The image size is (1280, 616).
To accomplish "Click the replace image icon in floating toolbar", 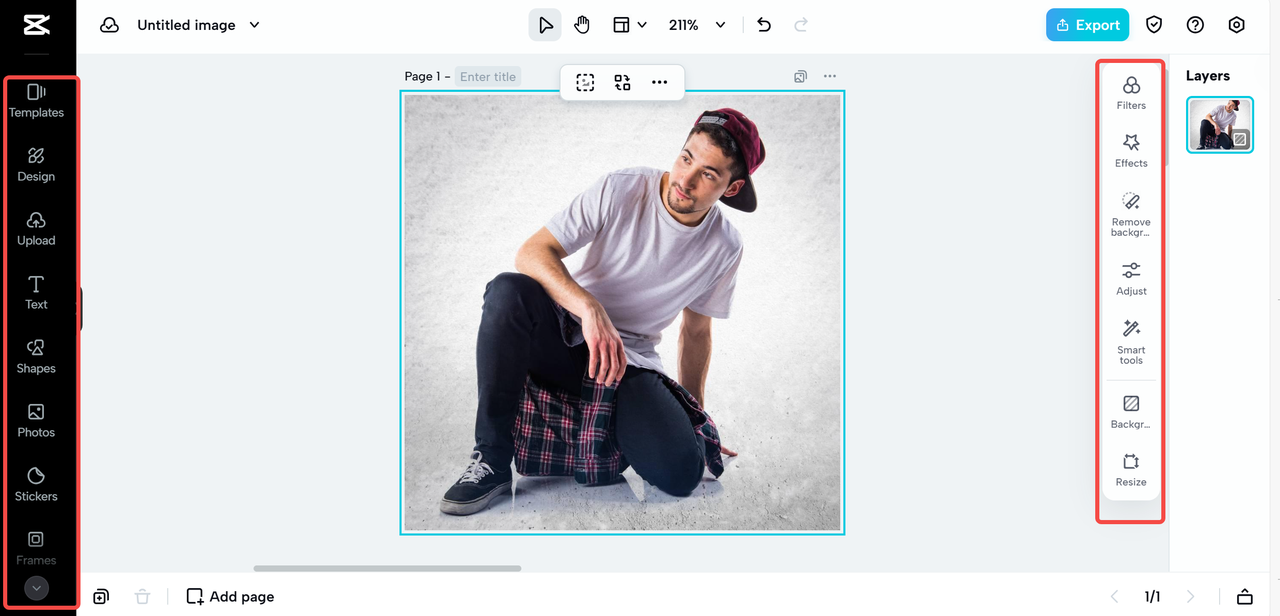I will tap(622, 82).
